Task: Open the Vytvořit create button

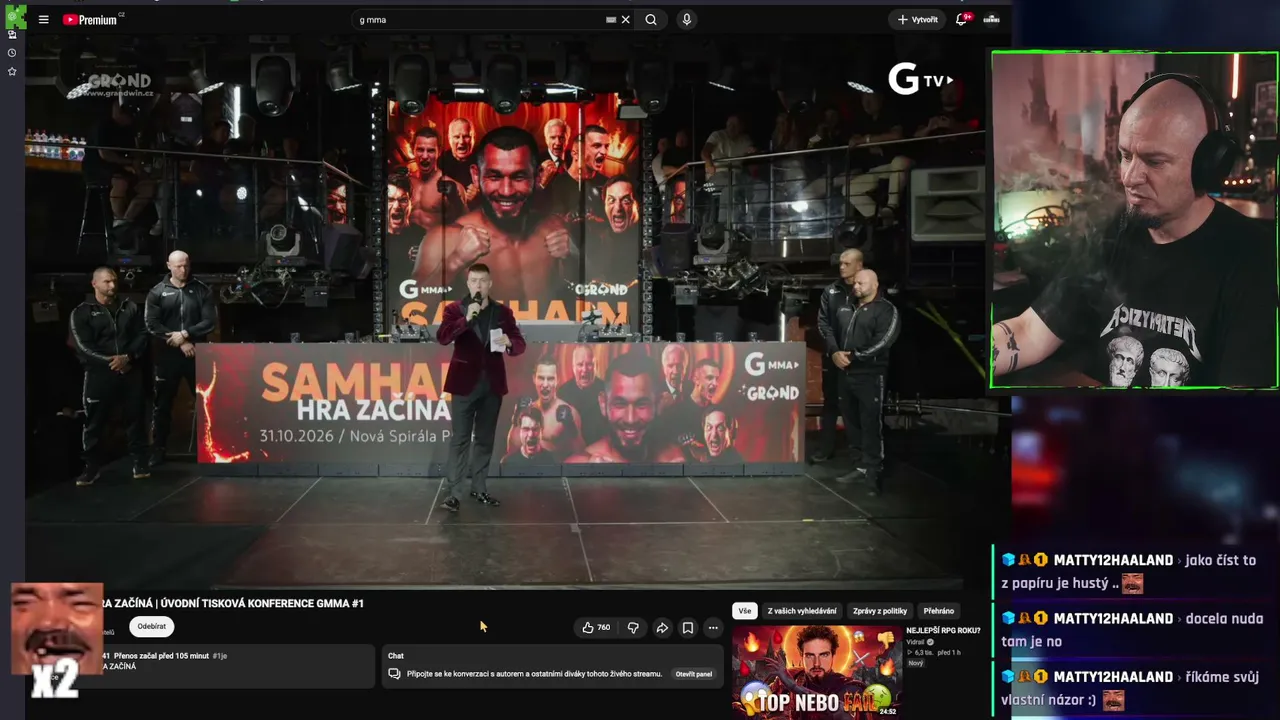Action: coord(917,19)
